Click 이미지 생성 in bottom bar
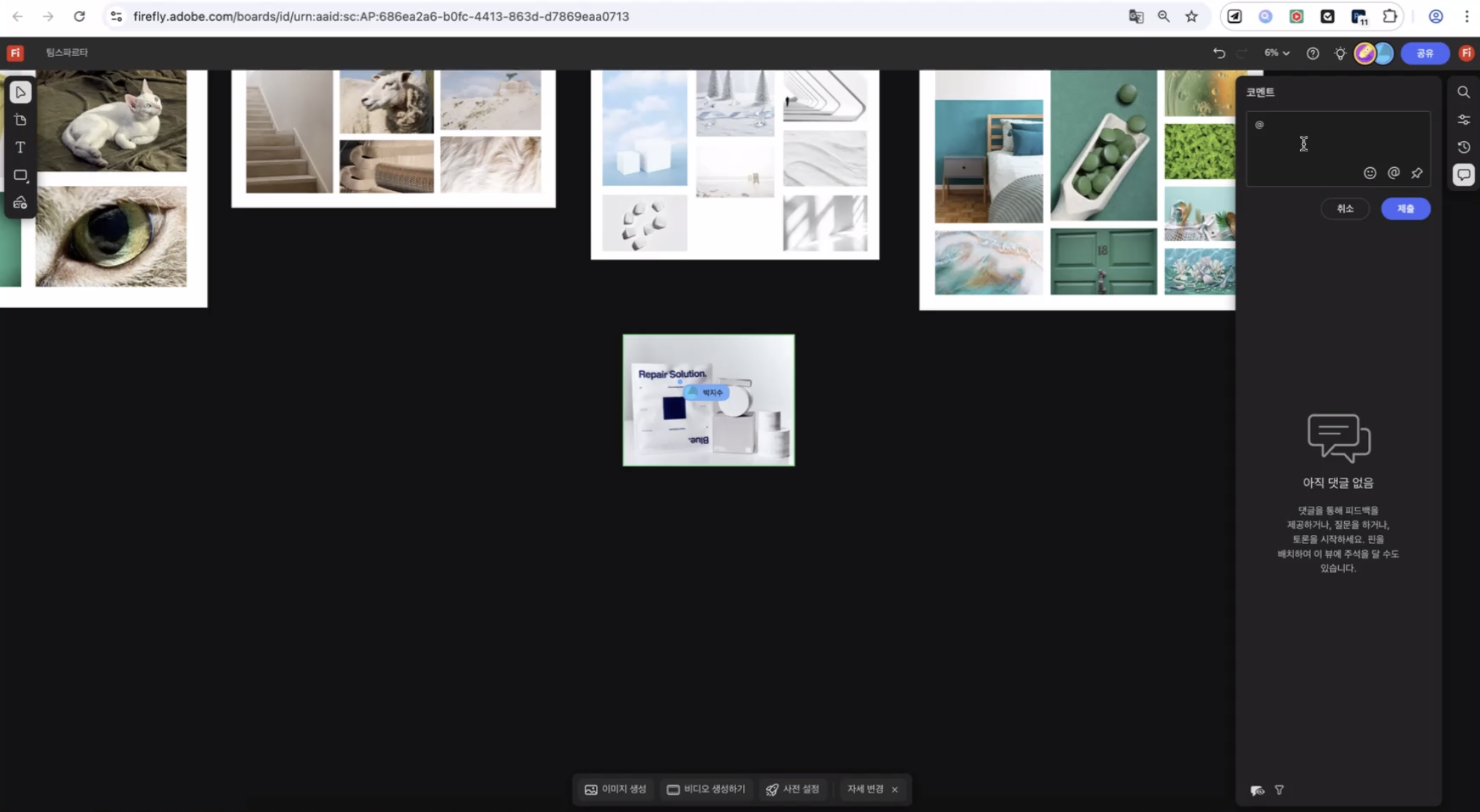The width and height of the screenshot is (1480, 812). point(615,790)
